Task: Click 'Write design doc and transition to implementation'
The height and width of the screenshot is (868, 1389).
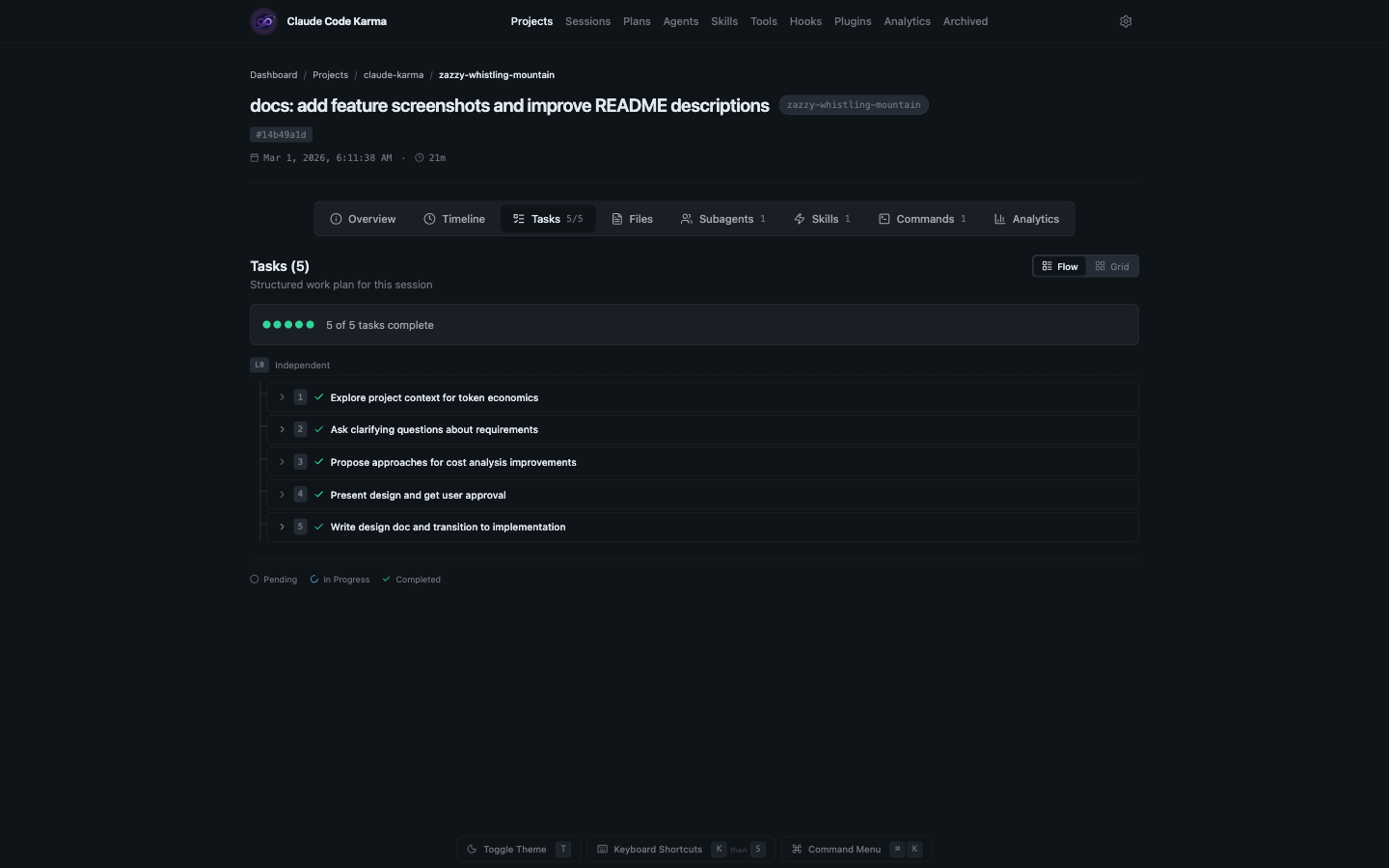Action: point(448,527)
